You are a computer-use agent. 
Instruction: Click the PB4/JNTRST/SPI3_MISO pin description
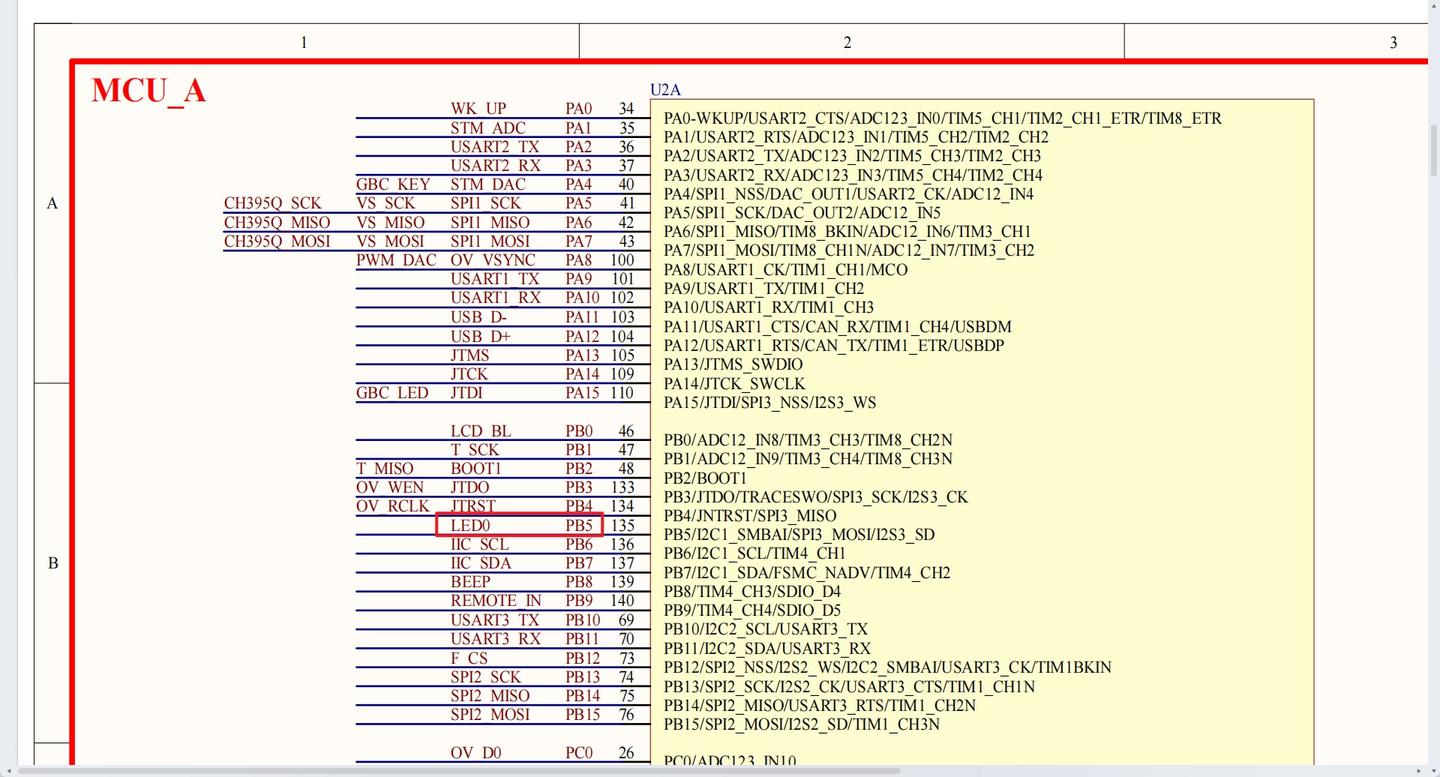[x=750, y=516]
